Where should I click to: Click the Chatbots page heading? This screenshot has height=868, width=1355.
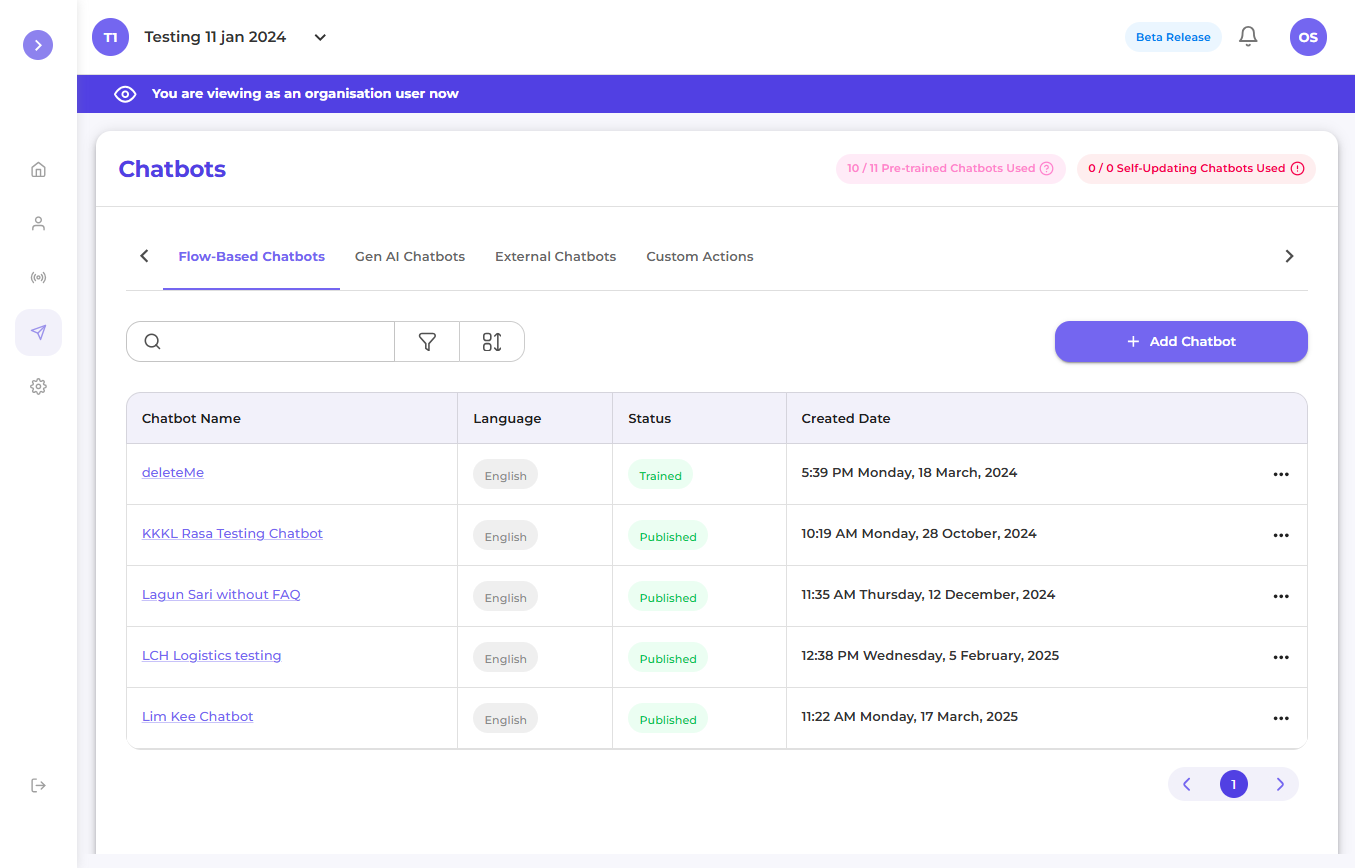(x=172, y=169)
